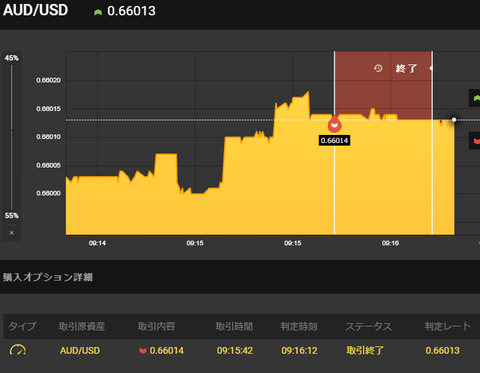Click the 取引内容 column header
This screenshot has height=373, width=480.
157,326
